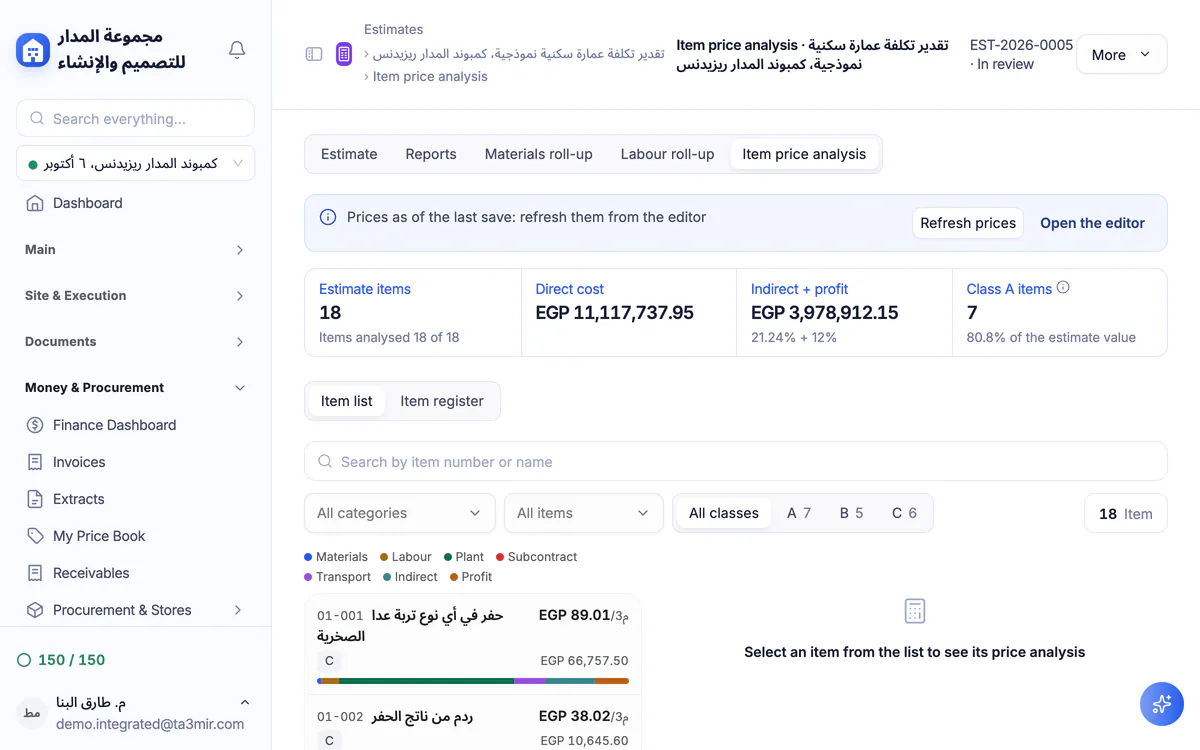Switch to the Reports tab
Viewport: 1200px width, 750px height.
point(431,154)
